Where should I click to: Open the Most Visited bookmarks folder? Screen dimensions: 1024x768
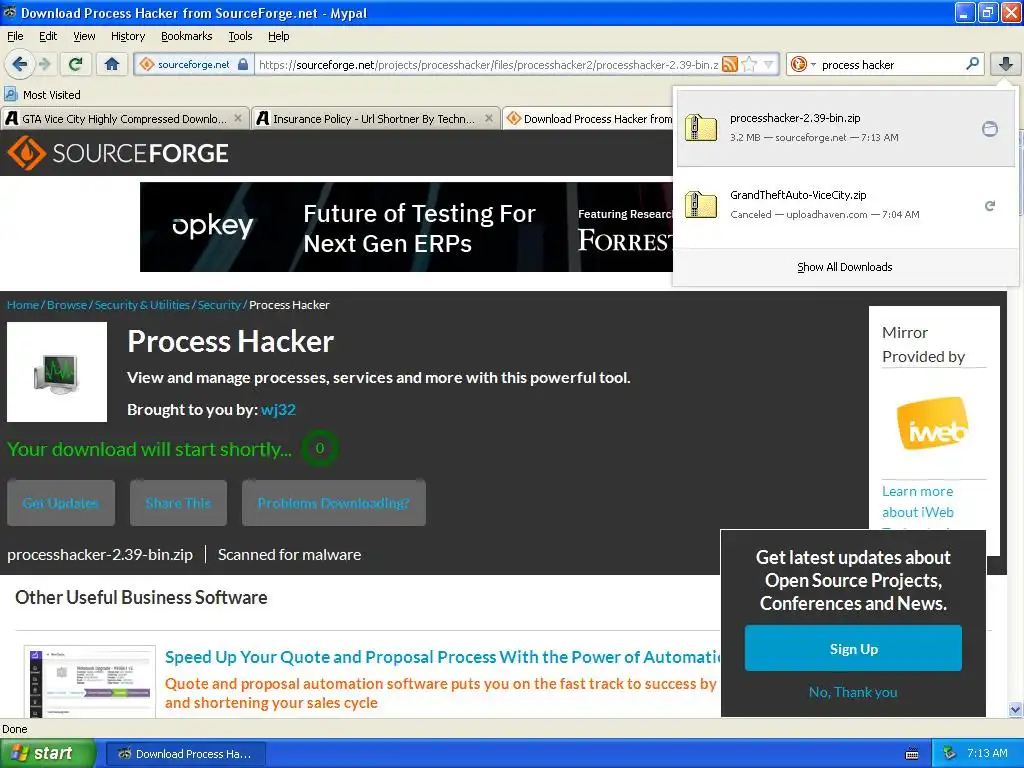(x=42, y=95)
